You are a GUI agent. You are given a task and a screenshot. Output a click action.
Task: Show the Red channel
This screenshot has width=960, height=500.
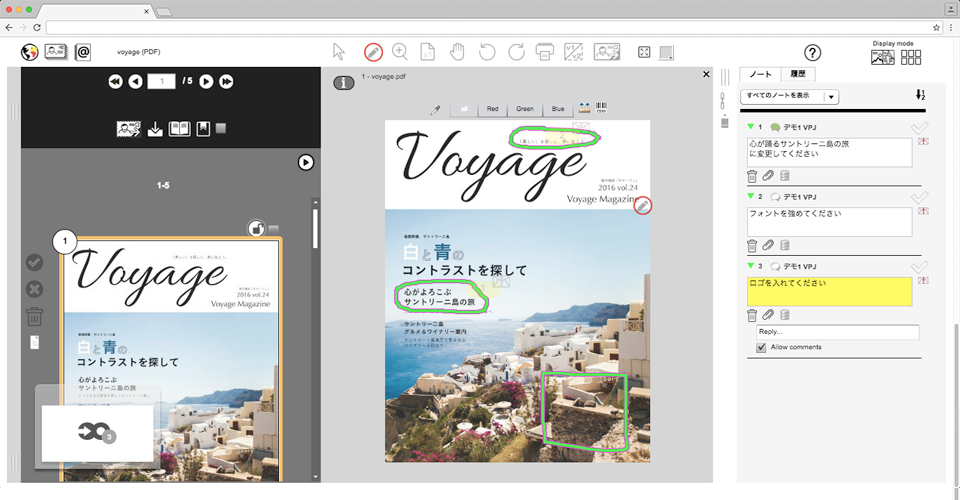tap(492, 109)
